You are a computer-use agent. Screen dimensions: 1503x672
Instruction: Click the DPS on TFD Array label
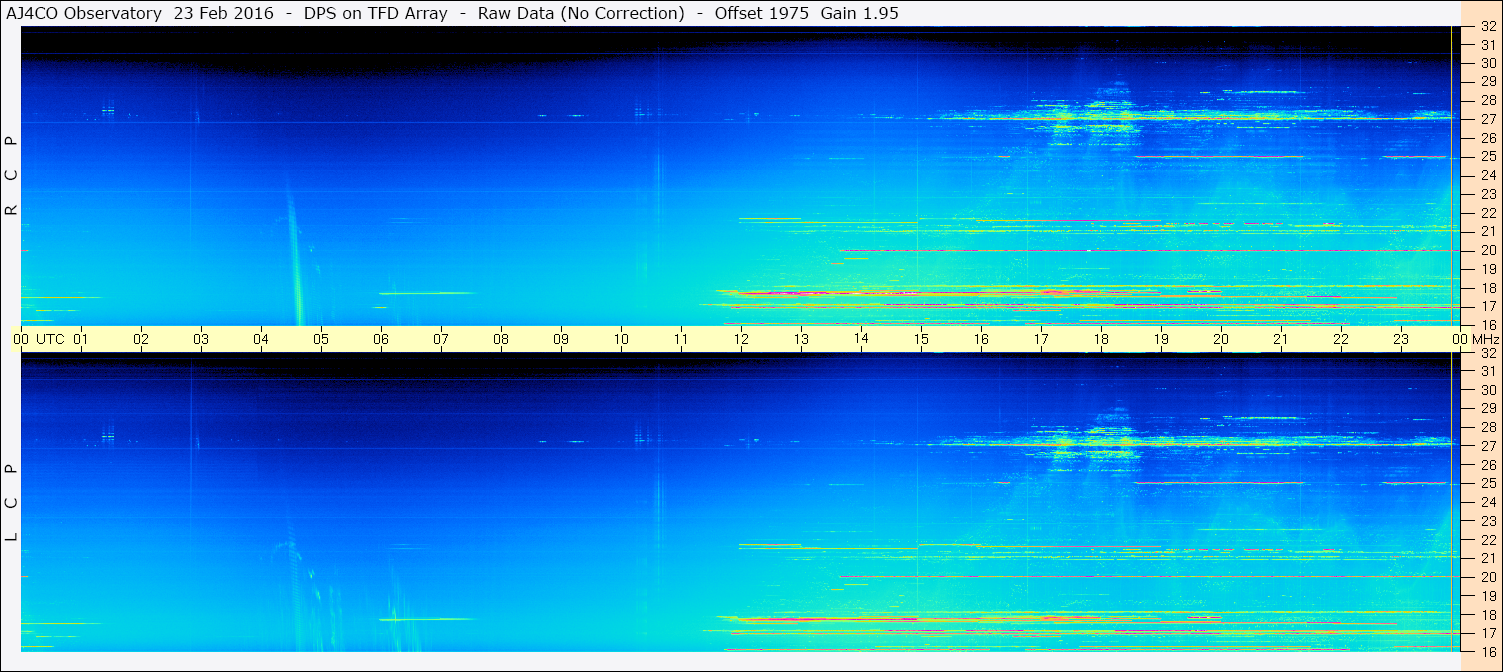point(376,14)
